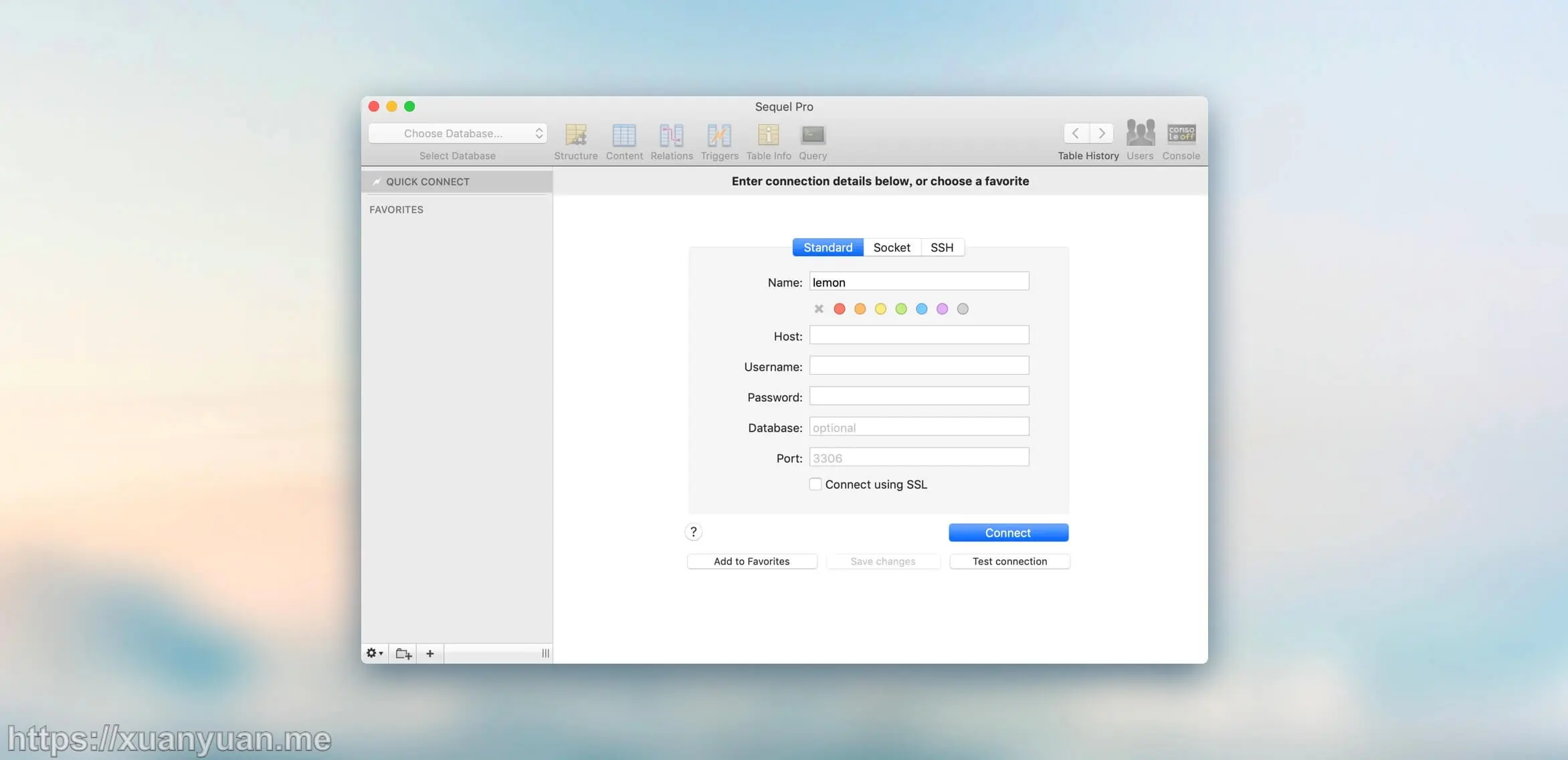Minimize the Sequel Pro window
This screenshot has width=1568, height=760.
392,106
